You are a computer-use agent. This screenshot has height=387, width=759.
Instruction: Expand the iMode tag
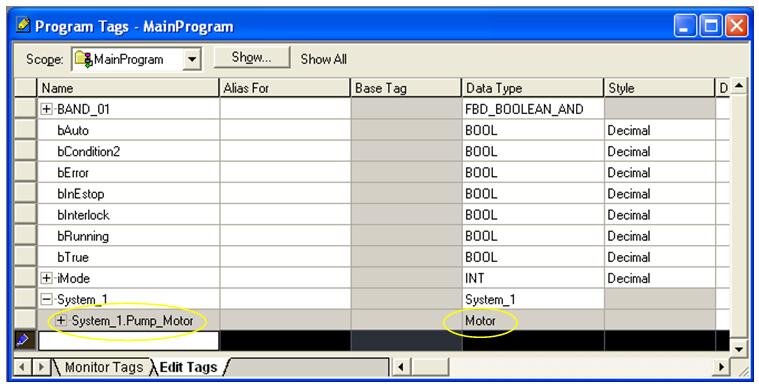point(46,279)
